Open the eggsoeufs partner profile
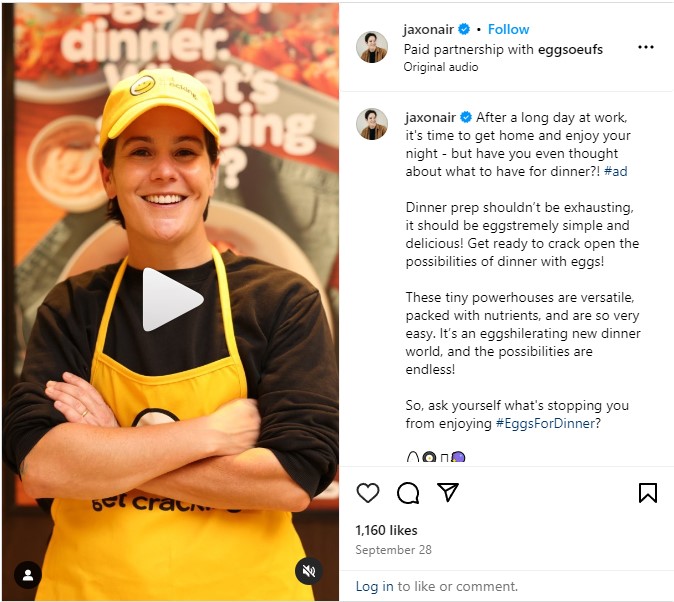This screenshot has height=602, width=674. point(570,49)
